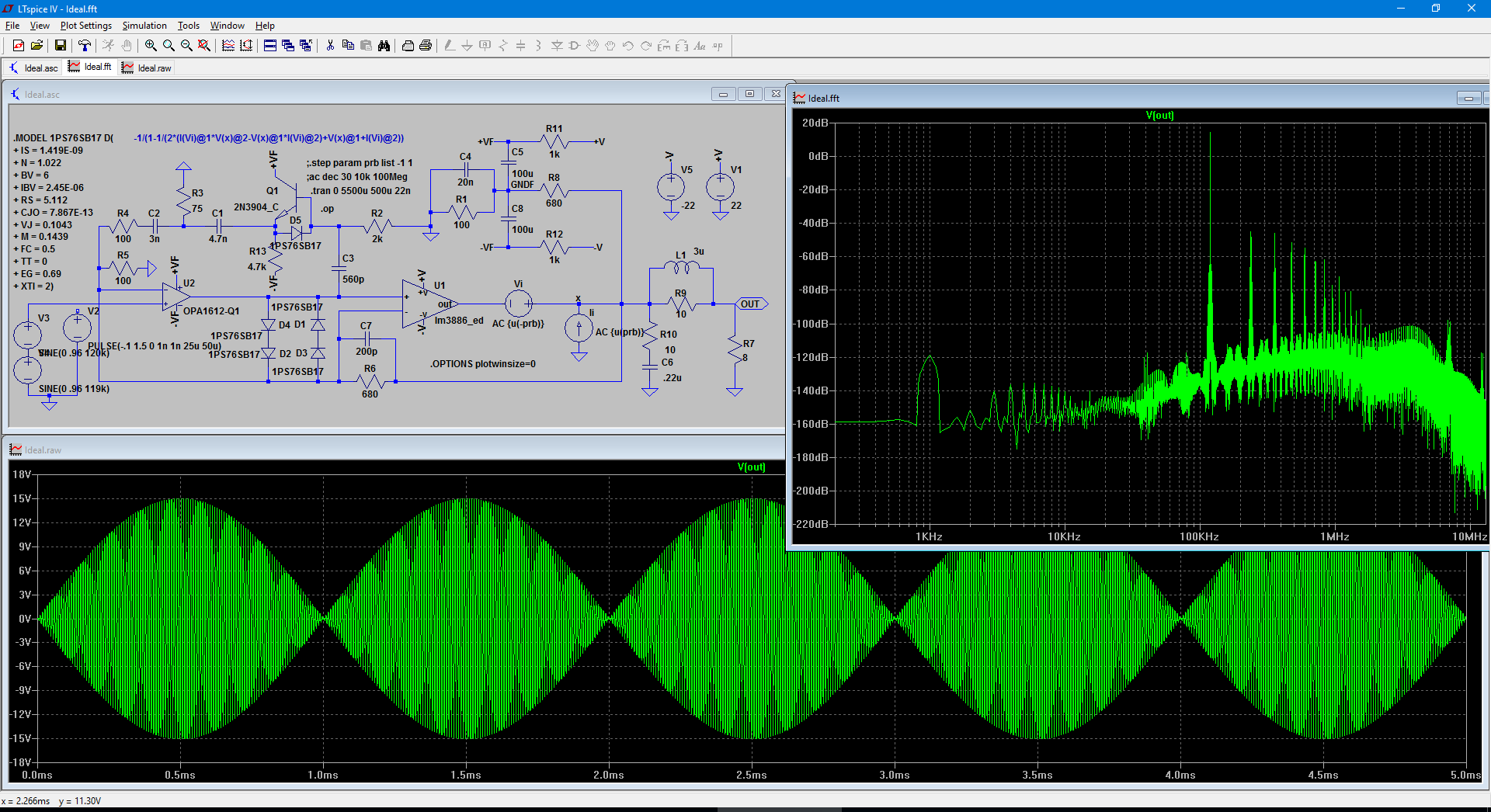Image resolution: width=1491 pixels, height=812 pixels.
Task: Open the Plot Settings menu
Action: click(x=85, y=26)
